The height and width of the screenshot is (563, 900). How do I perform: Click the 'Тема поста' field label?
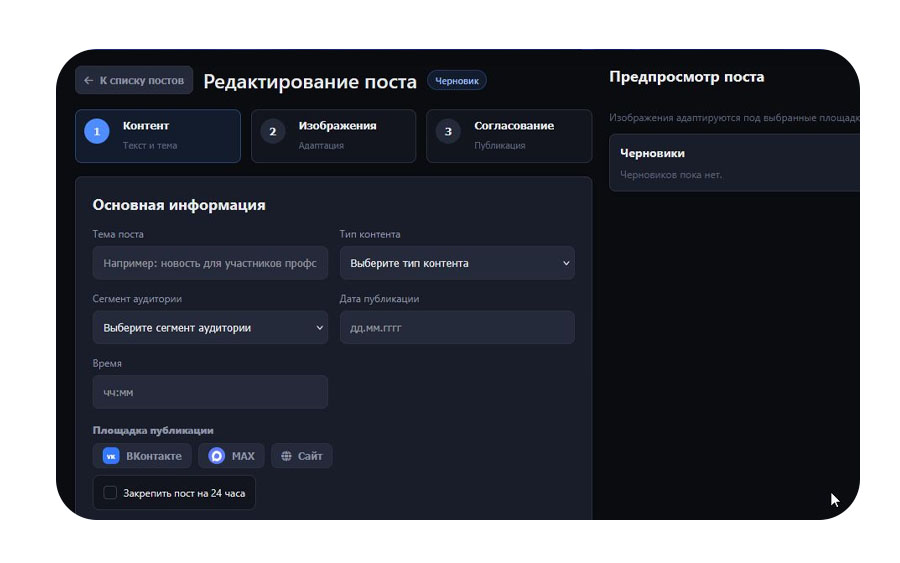(118, 234)
